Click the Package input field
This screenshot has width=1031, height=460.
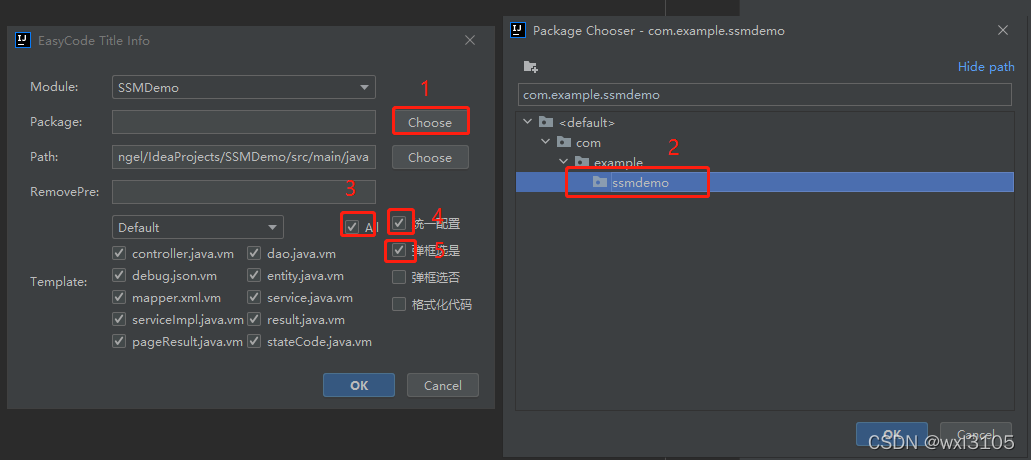pyautogui.click(x=243, y=122)
